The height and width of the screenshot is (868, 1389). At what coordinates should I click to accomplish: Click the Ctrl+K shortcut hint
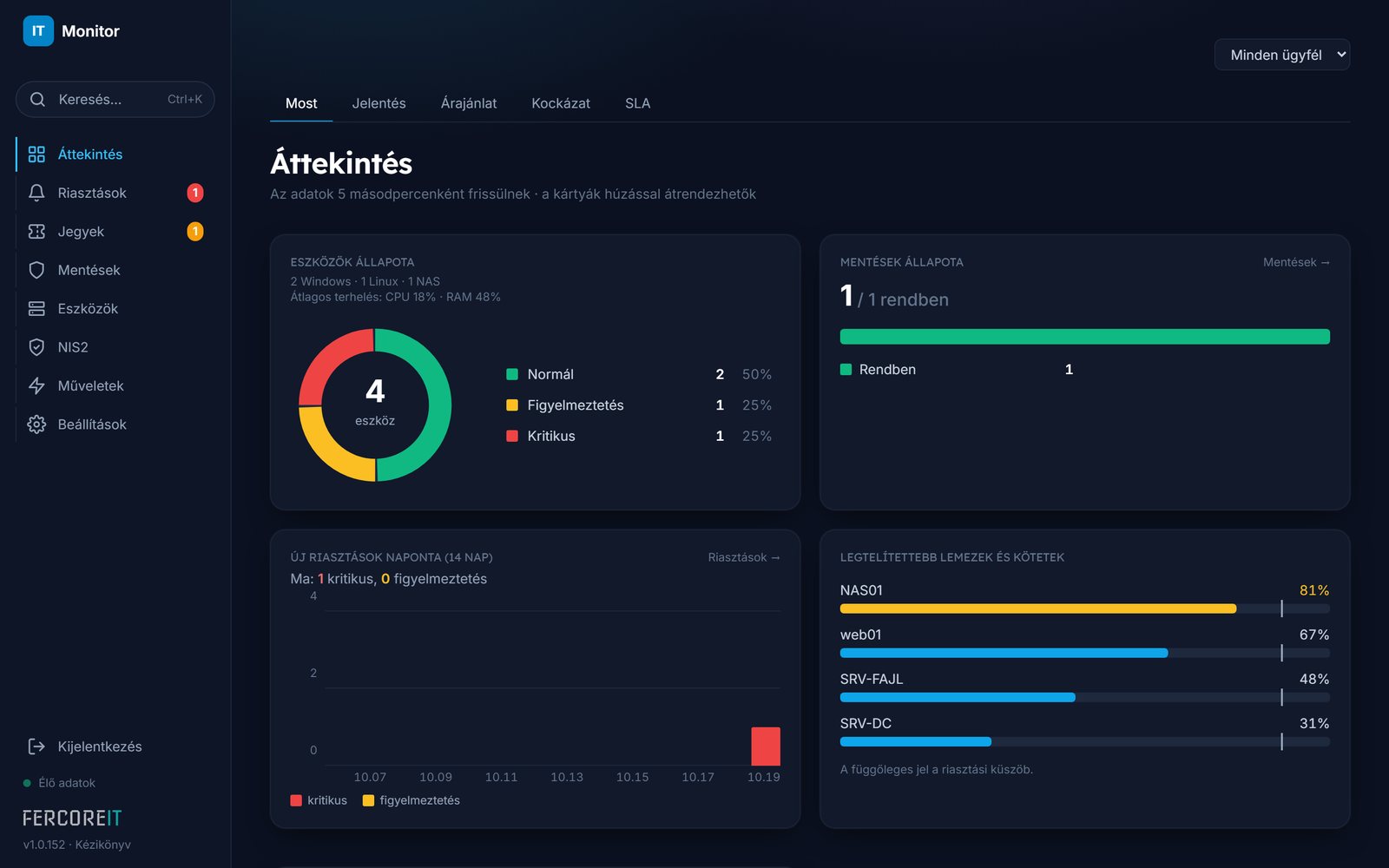[x=185, y=100]
